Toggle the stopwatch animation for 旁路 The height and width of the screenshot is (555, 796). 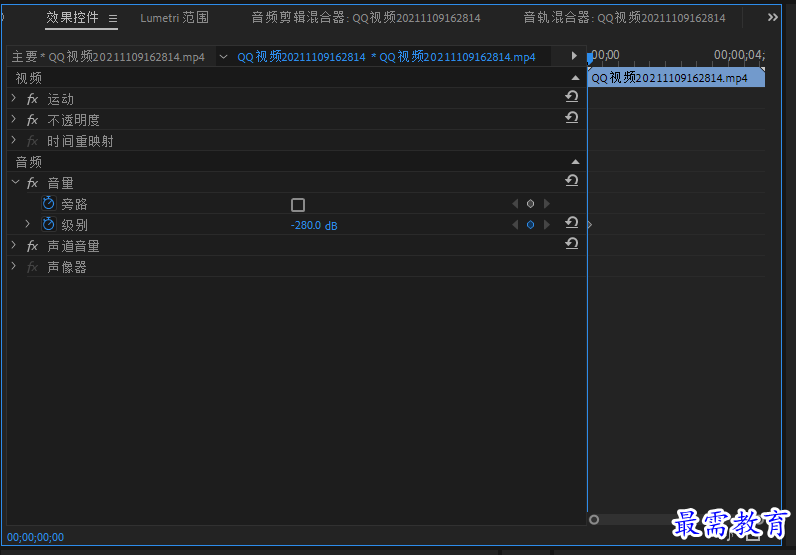point(49,204)
